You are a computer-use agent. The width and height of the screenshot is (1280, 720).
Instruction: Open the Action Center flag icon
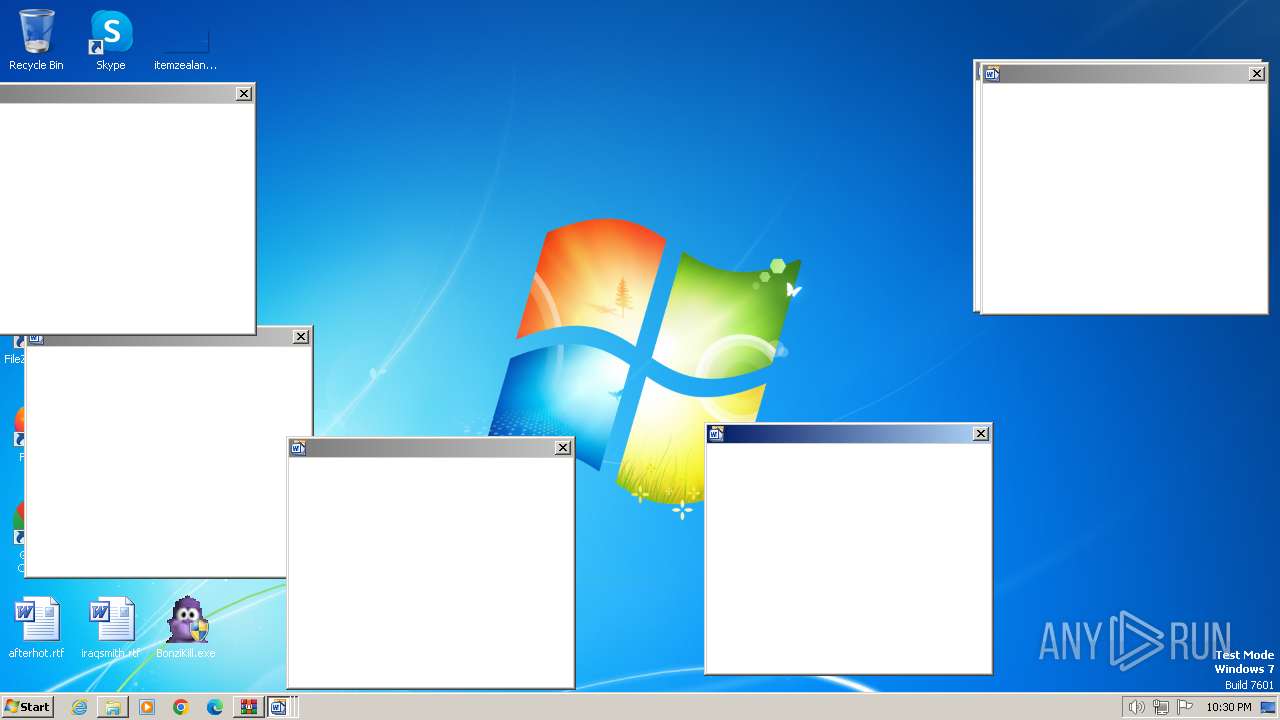[x=1185, y=707]
